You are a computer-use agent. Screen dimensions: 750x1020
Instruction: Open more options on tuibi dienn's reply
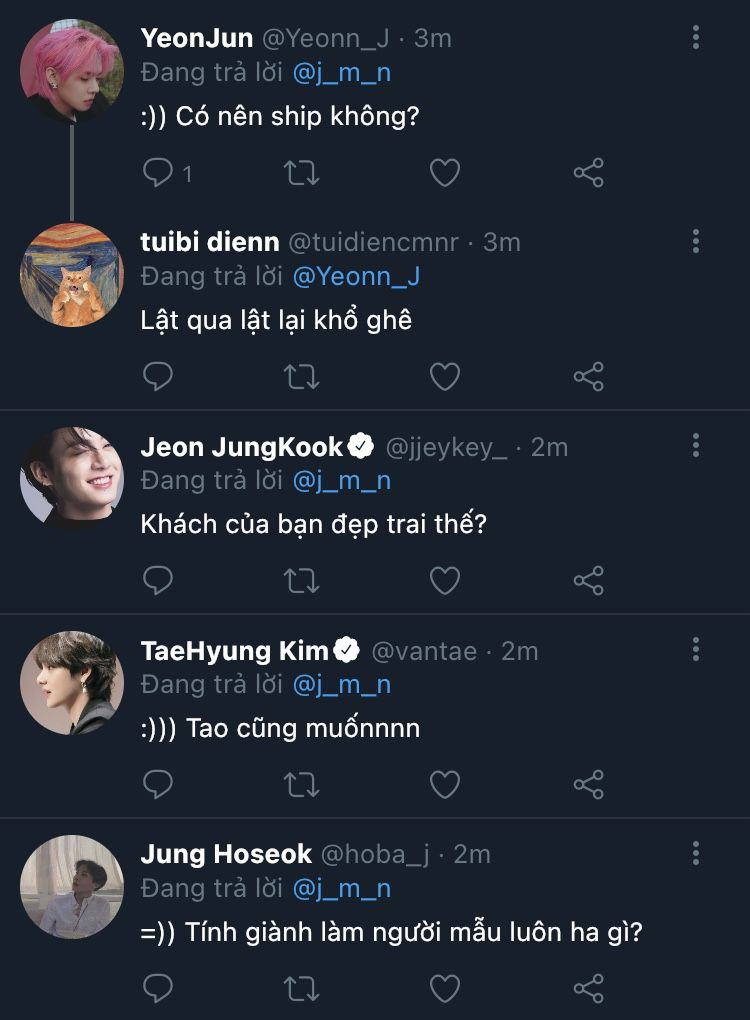click(x=696, y=242)
